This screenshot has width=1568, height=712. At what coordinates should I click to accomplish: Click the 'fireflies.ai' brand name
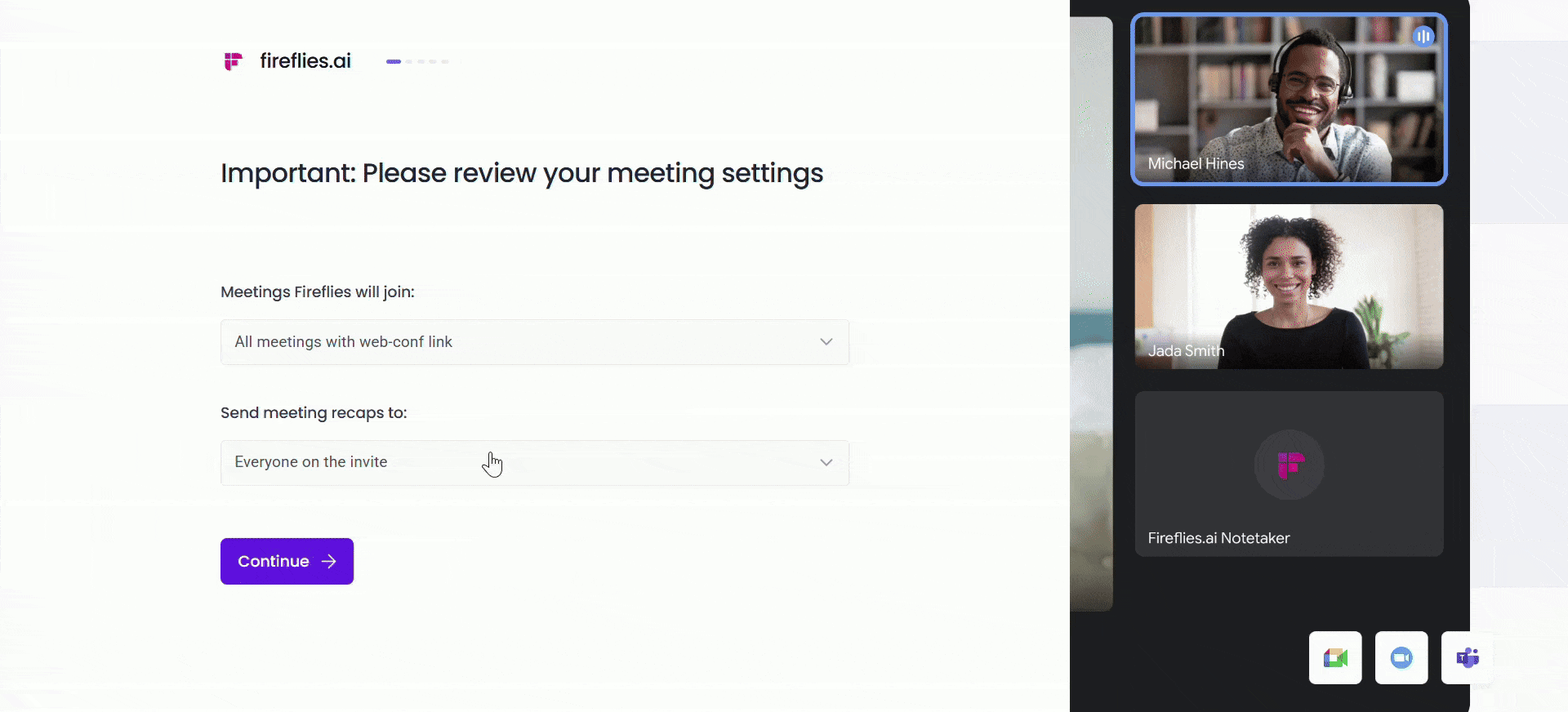coord(305,61)
